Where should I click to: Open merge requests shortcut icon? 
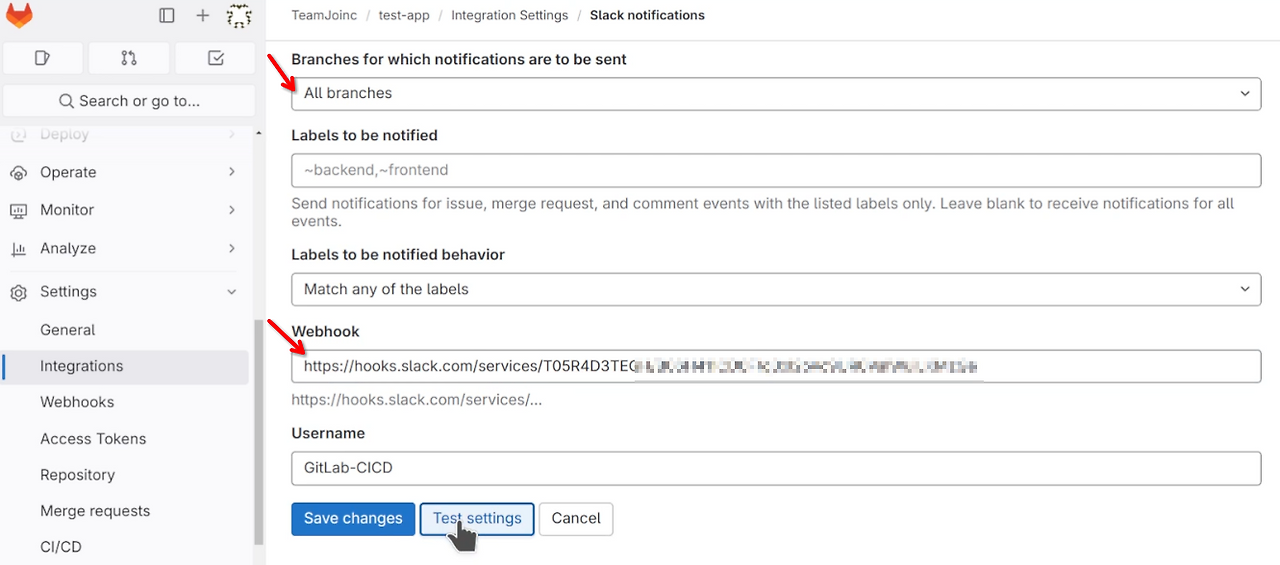coord(129,58)
